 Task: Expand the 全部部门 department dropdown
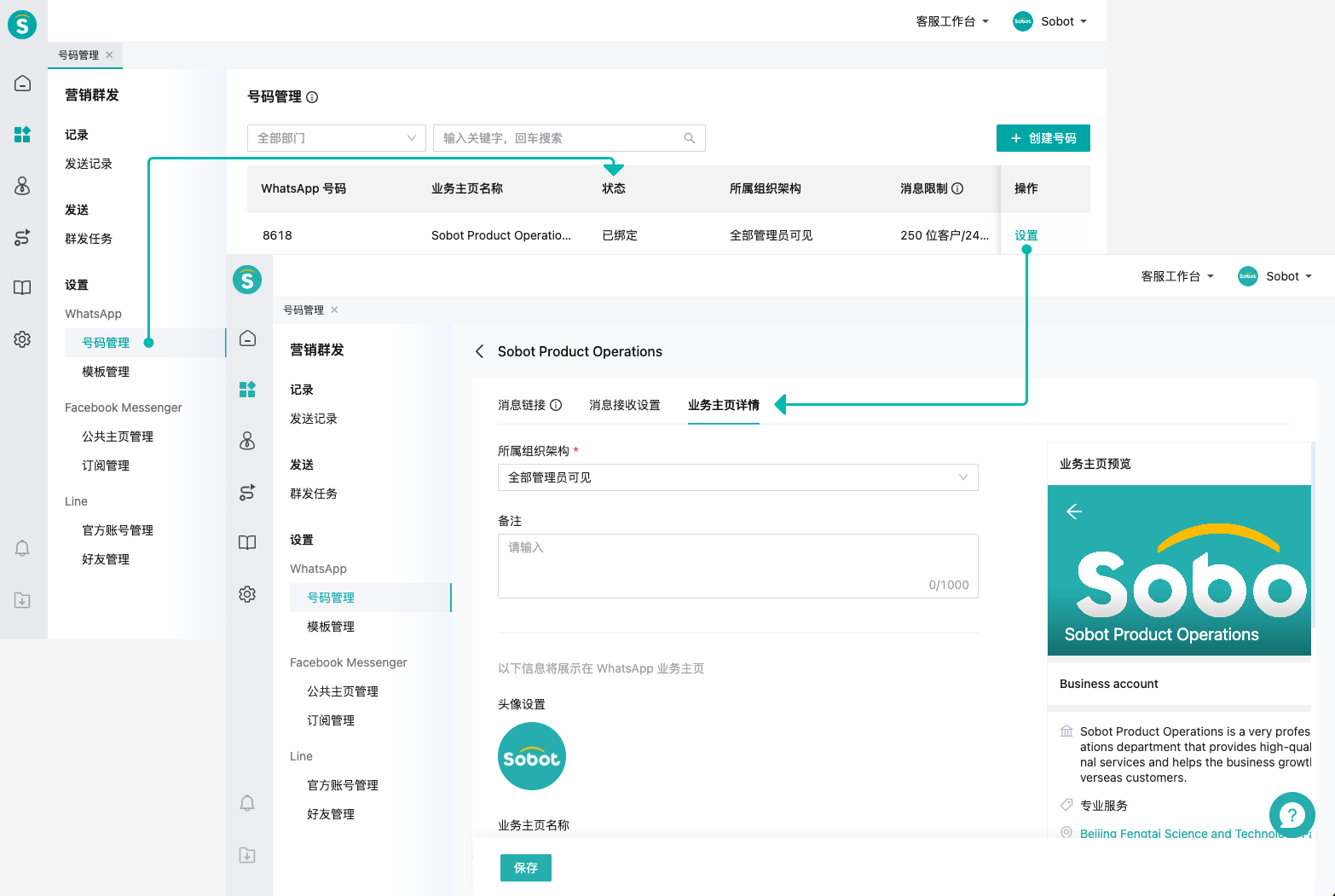337,138
